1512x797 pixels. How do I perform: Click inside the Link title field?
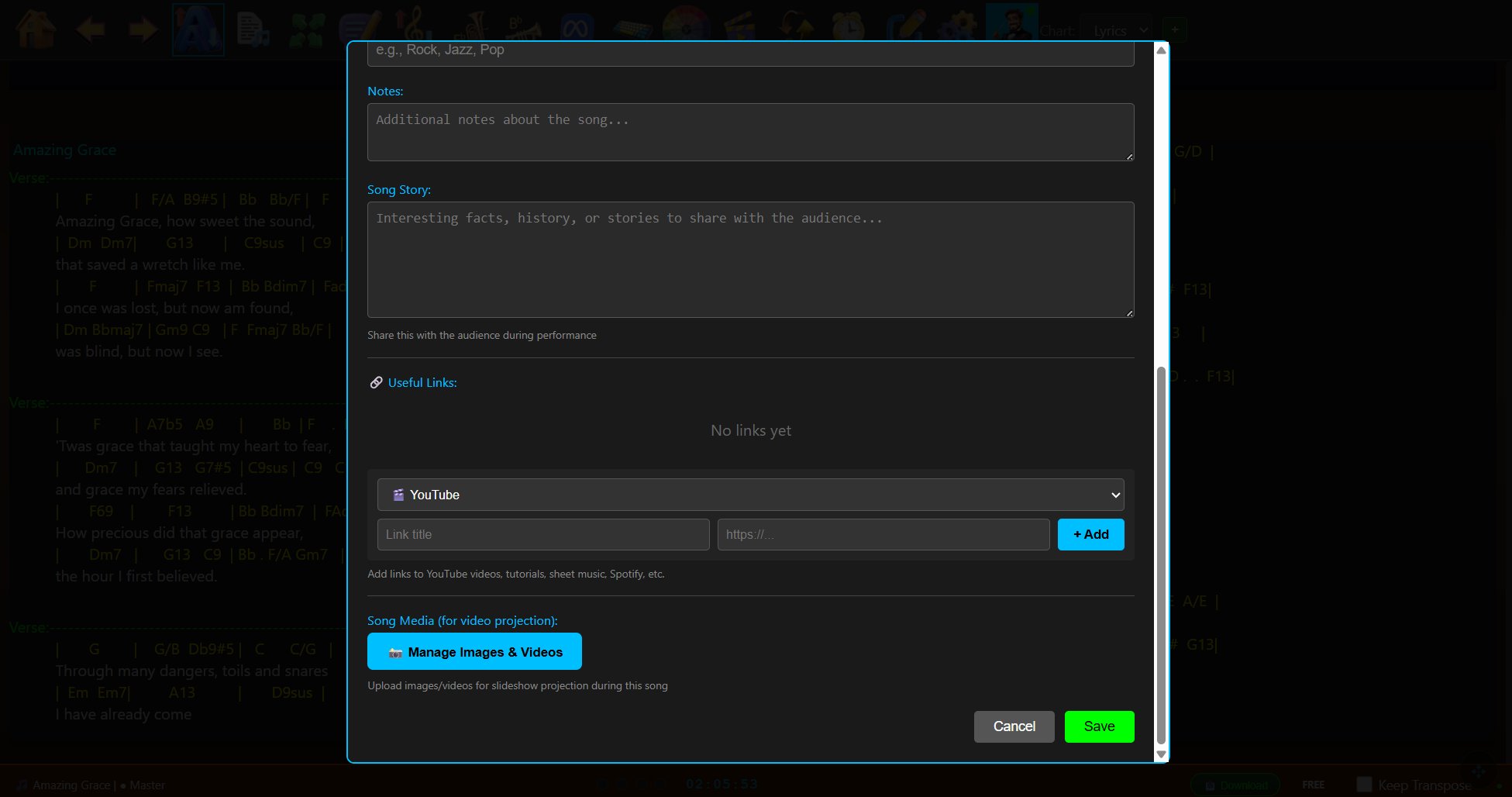[542, 534]
